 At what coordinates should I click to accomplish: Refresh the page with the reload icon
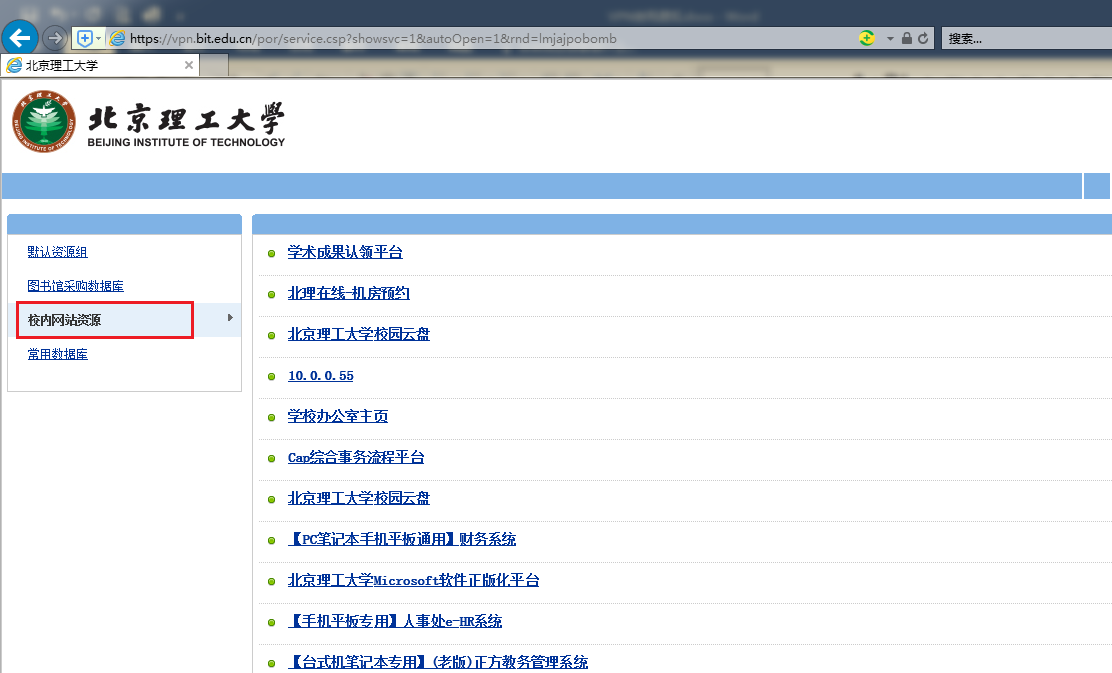click(x=923, y=38)
